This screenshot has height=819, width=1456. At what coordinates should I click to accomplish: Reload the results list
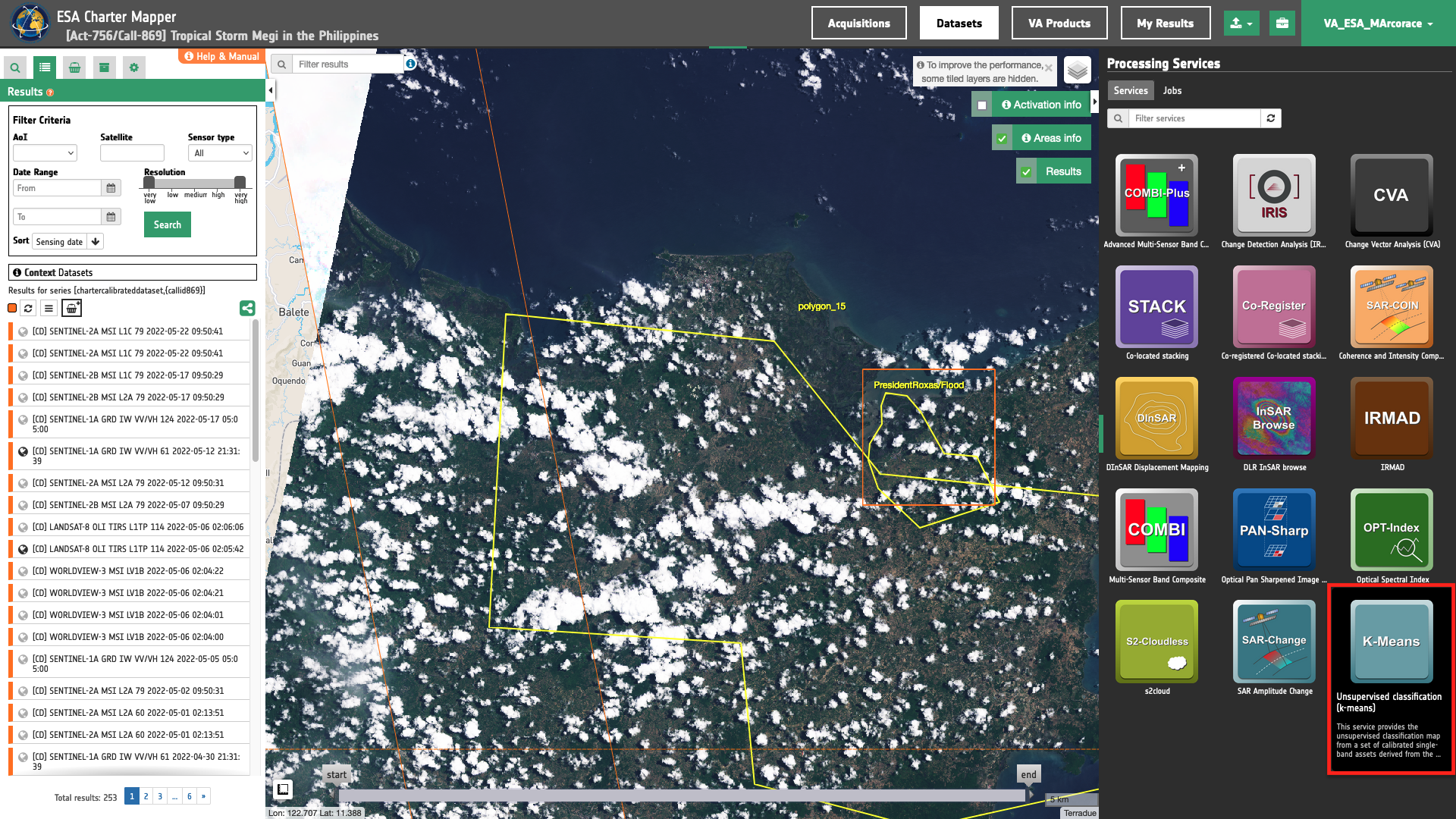pos(28,308)
